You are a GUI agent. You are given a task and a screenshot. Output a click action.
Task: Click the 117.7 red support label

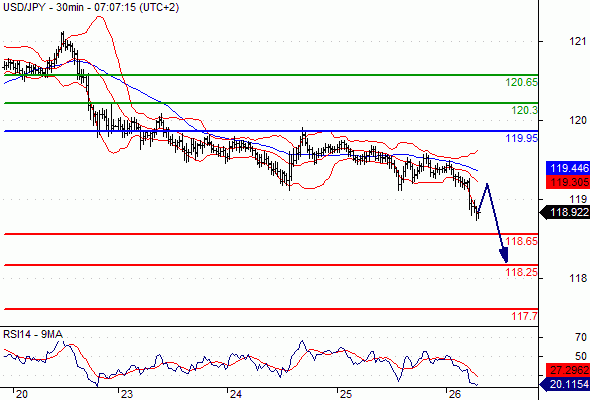point(525,316)
